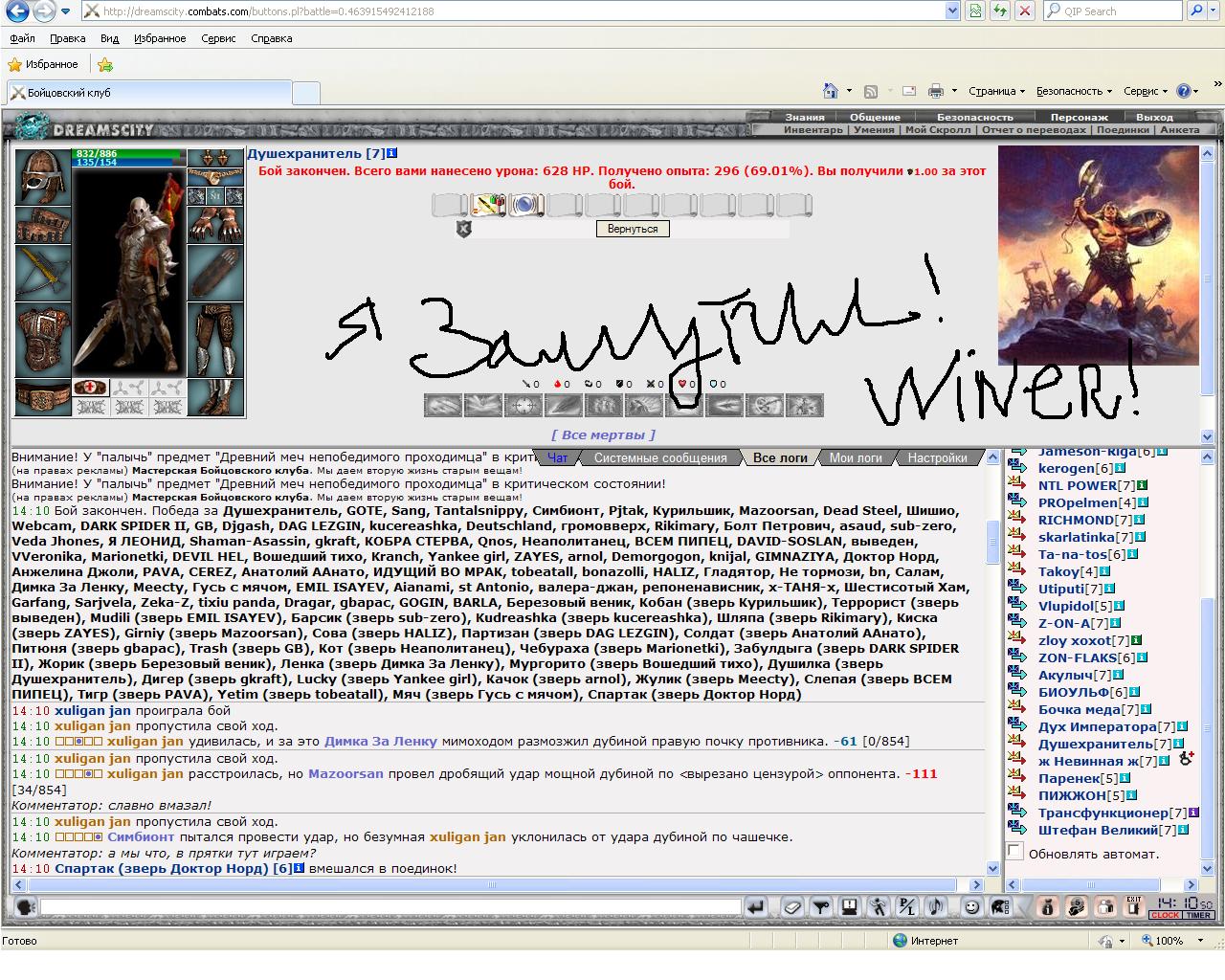
Task: Use the third scroll with blue orb
Action: coord(526,204)
